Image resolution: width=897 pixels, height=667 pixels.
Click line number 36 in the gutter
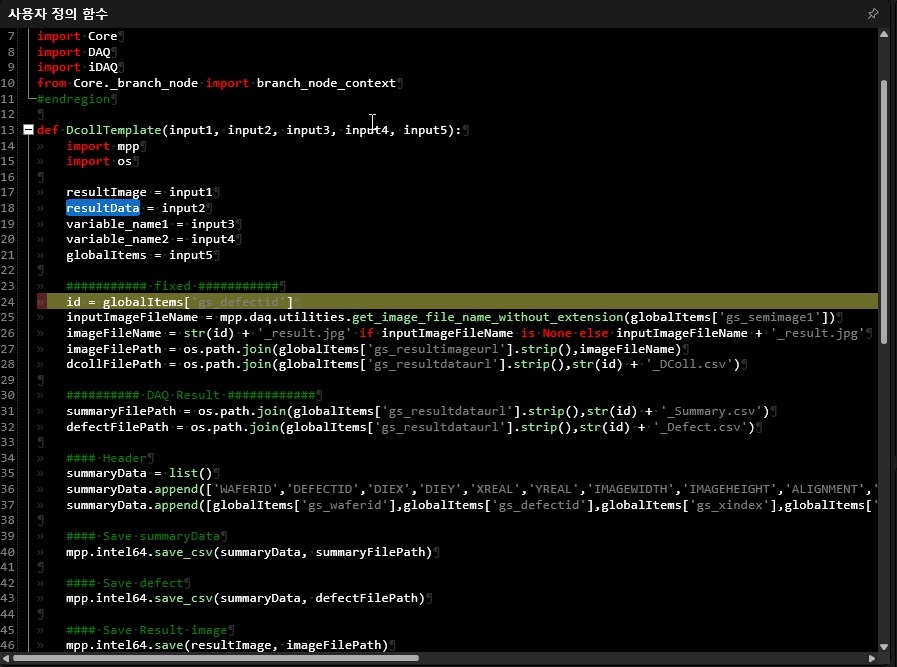(10, 489)
